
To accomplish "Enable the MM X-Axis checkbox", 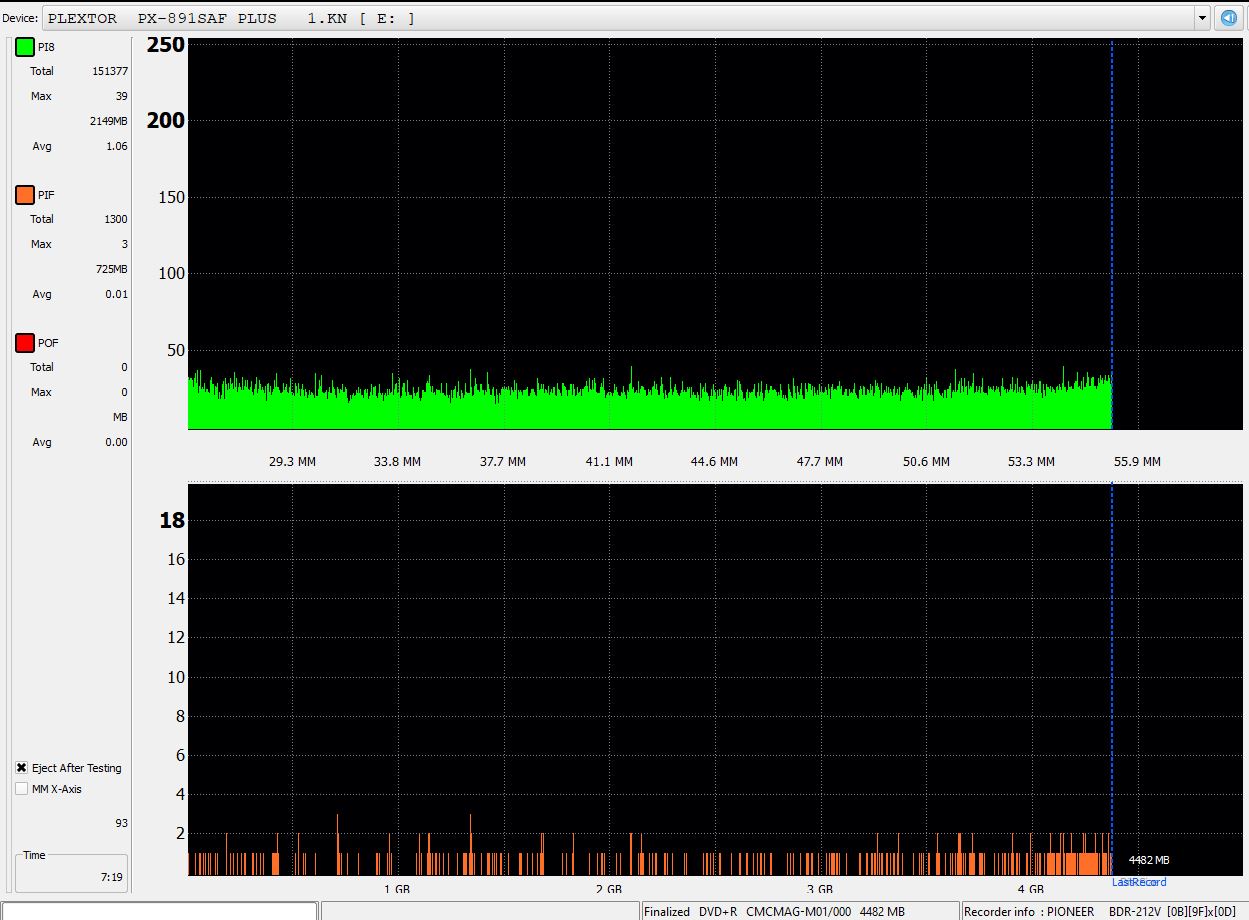I will pyautogui.click(x=22, y=789).
